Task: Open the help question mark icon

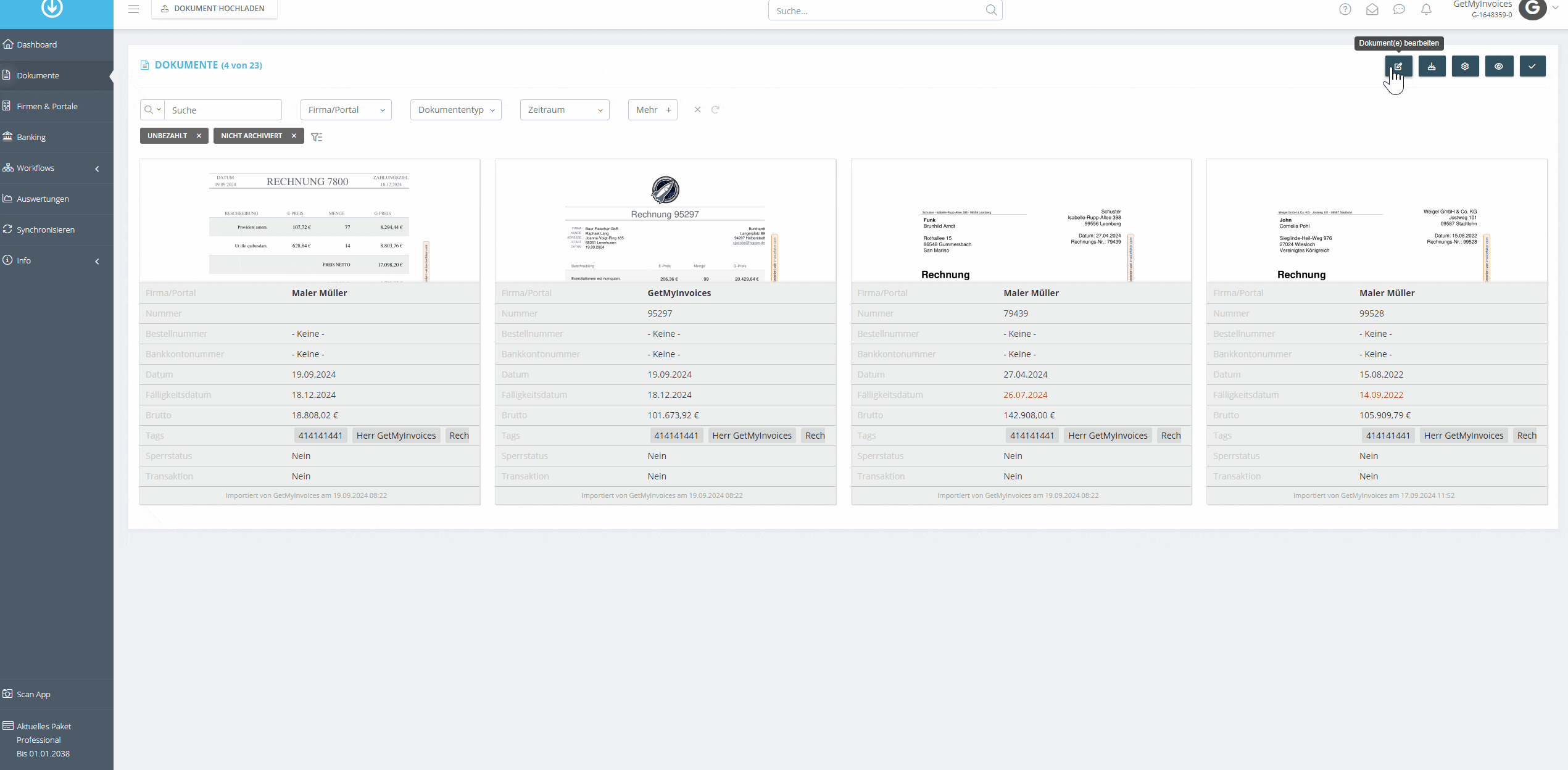Action: pyautogui.click(x=1345, y=9)
